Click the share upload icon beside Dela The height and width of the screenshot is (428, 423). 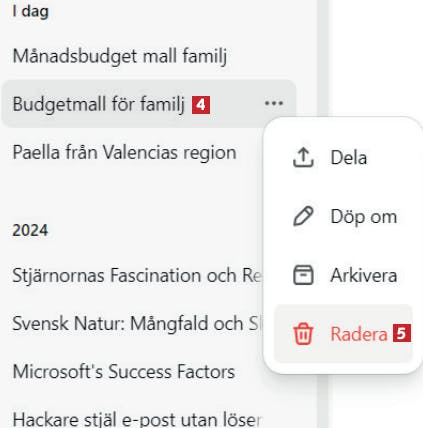(x=303, y=157)
